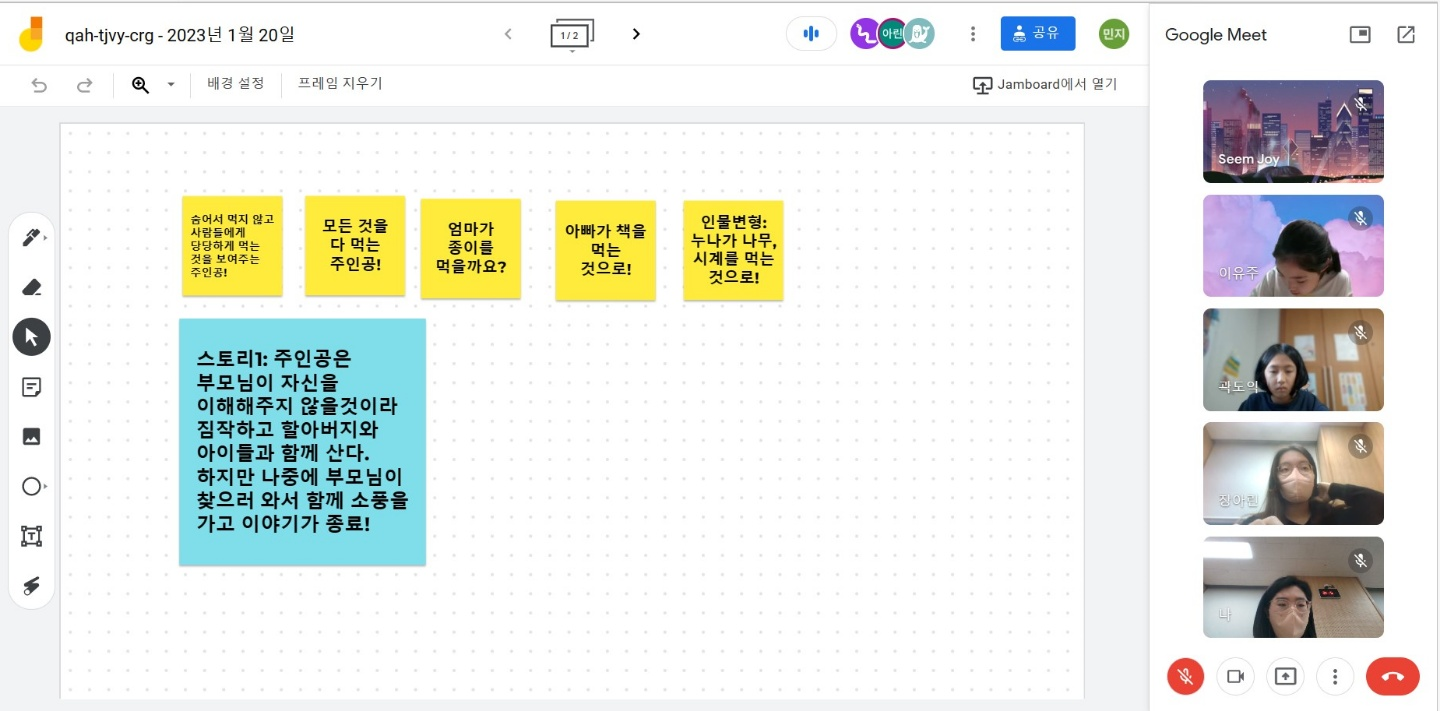Add a sticky note
This screenshot has height=711, width=1440.
click(x=31, y=387)
